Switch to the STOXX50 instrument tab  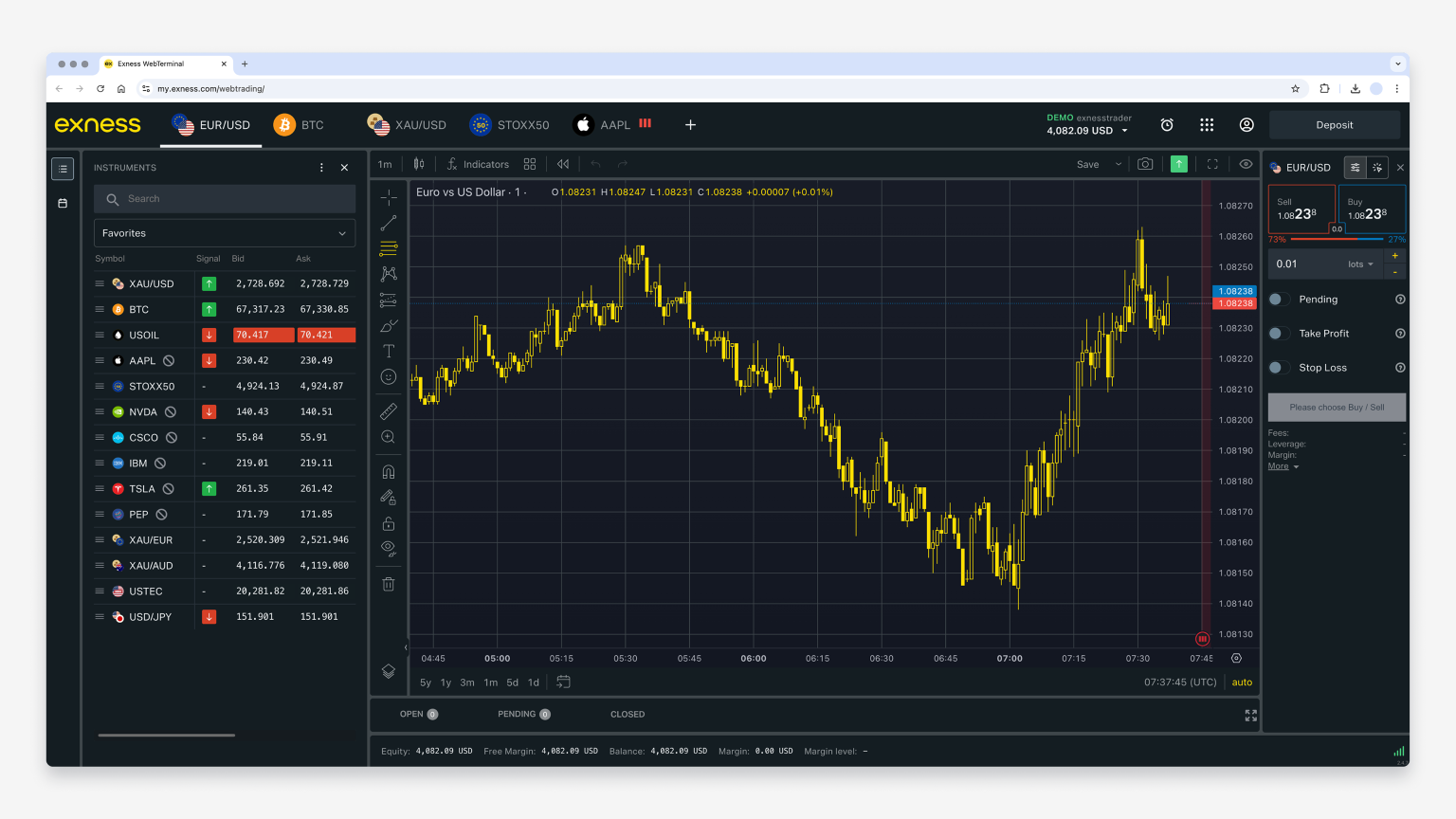pyautogui.click(x=510, y=125)
